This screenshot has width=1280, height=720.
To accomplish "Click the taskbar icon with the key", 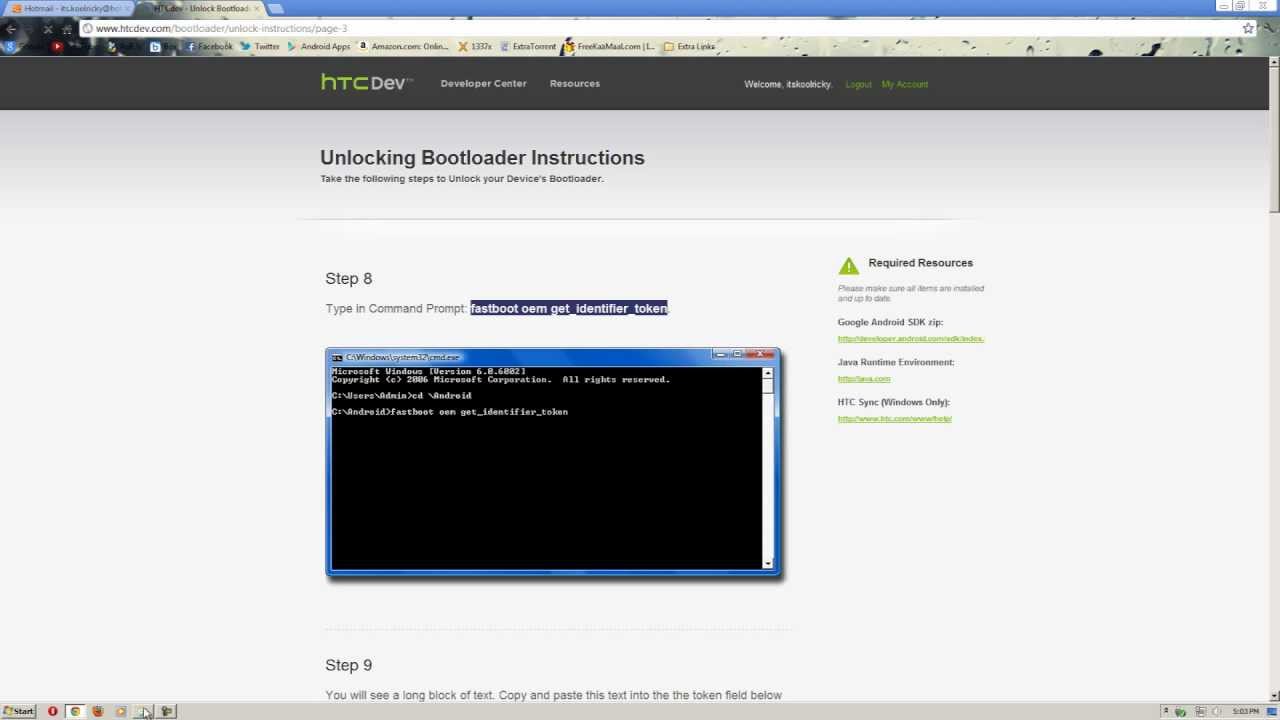I will click(167, 711).
